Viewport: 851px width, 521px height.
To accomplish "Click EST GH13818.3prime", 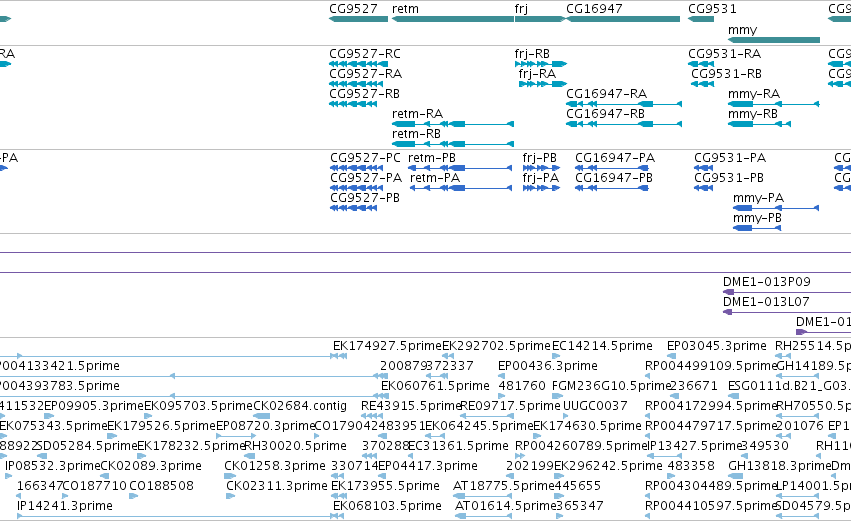I will [779, 466].
